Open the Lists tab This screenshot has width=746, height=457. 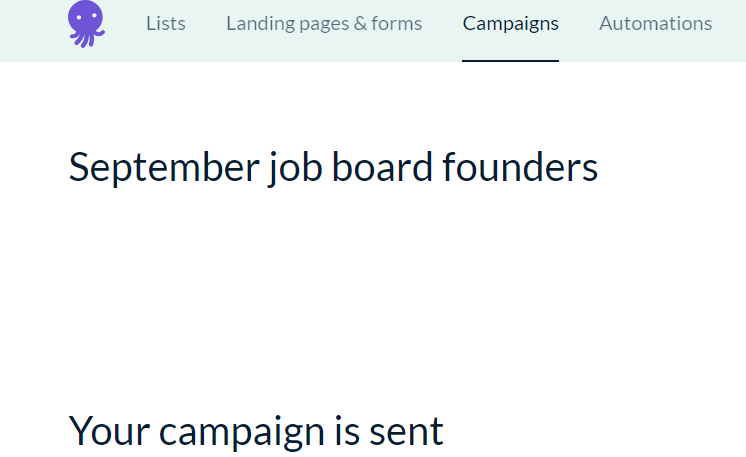click(165, 23)
